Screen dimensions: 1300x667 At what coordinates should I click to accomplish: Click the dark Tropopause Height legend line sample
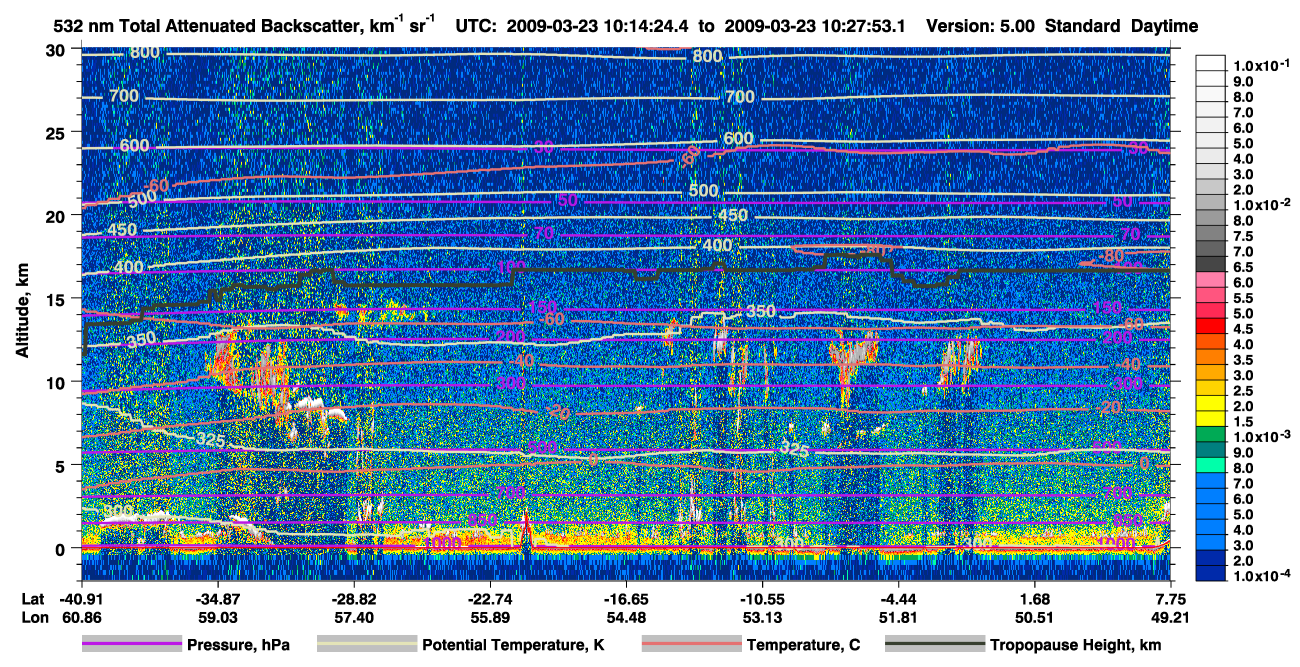click(935, 645)
